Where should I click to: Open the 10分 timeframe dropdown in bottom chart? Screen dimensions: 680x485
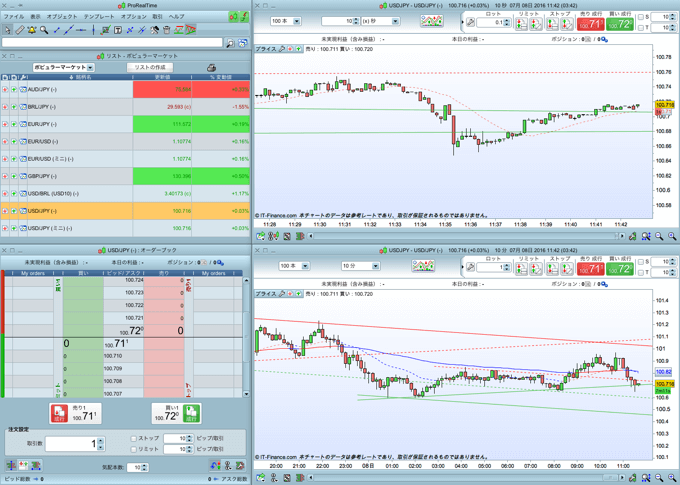point(360,266)
